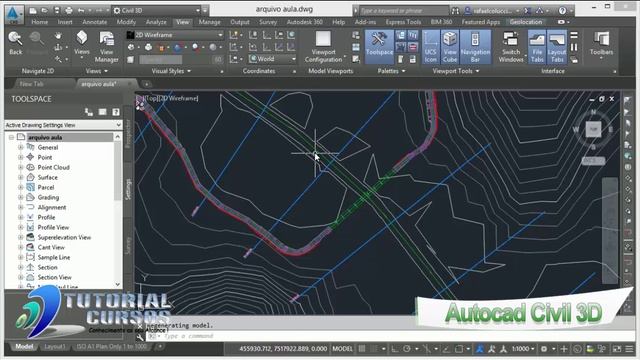Switch to the Model layout tab
This screenshot has height=360, width=640.
pos(24,347)
